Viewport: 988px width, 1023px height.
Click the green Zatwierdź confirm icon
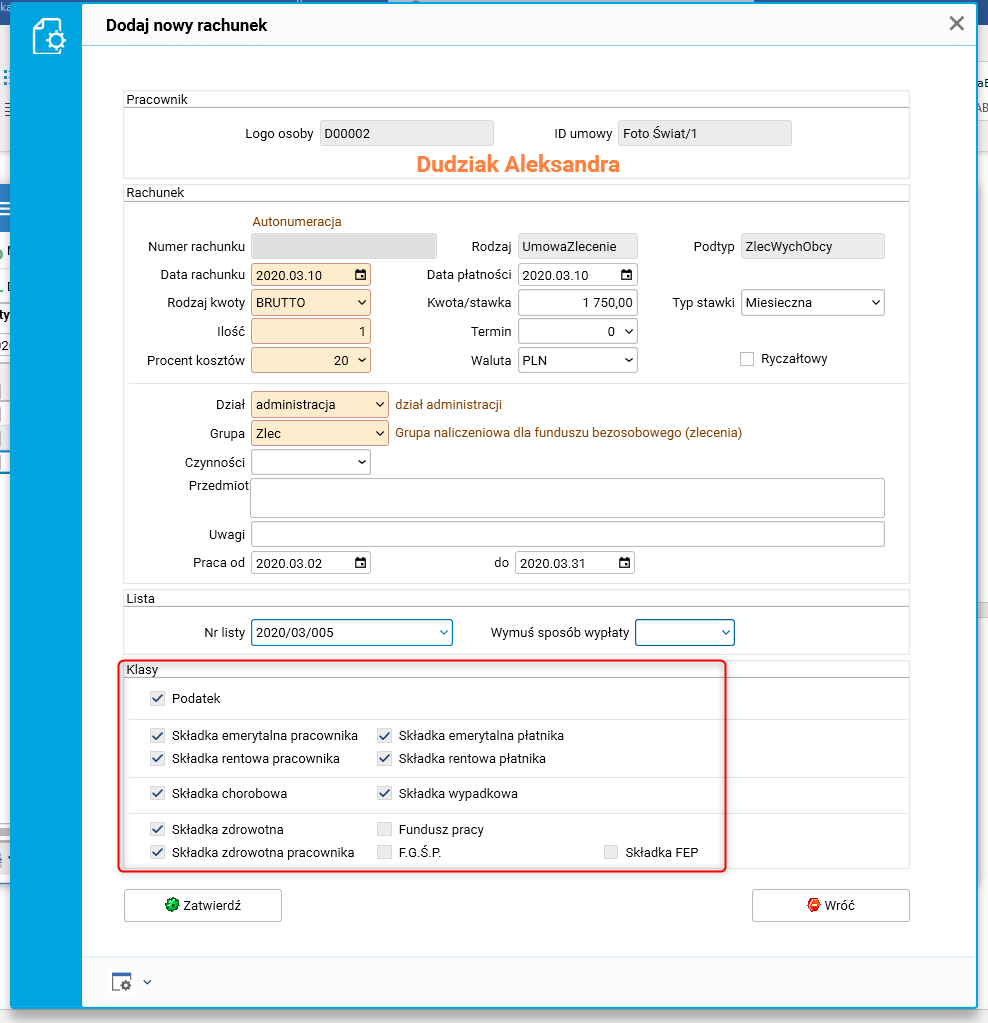(x=172, y=905)
